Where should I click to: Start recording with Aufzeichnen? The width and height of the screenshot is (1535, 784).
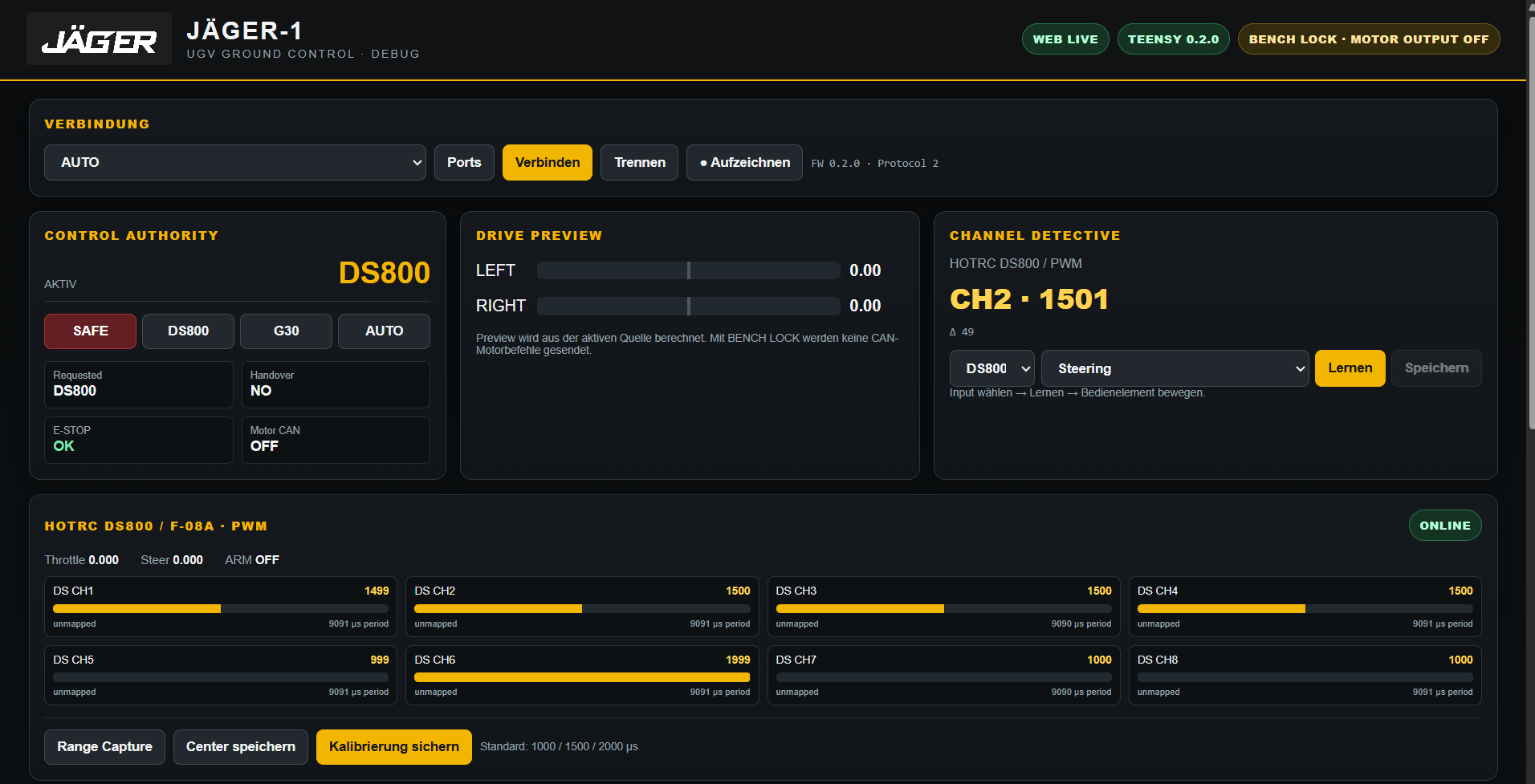[744, 162]
